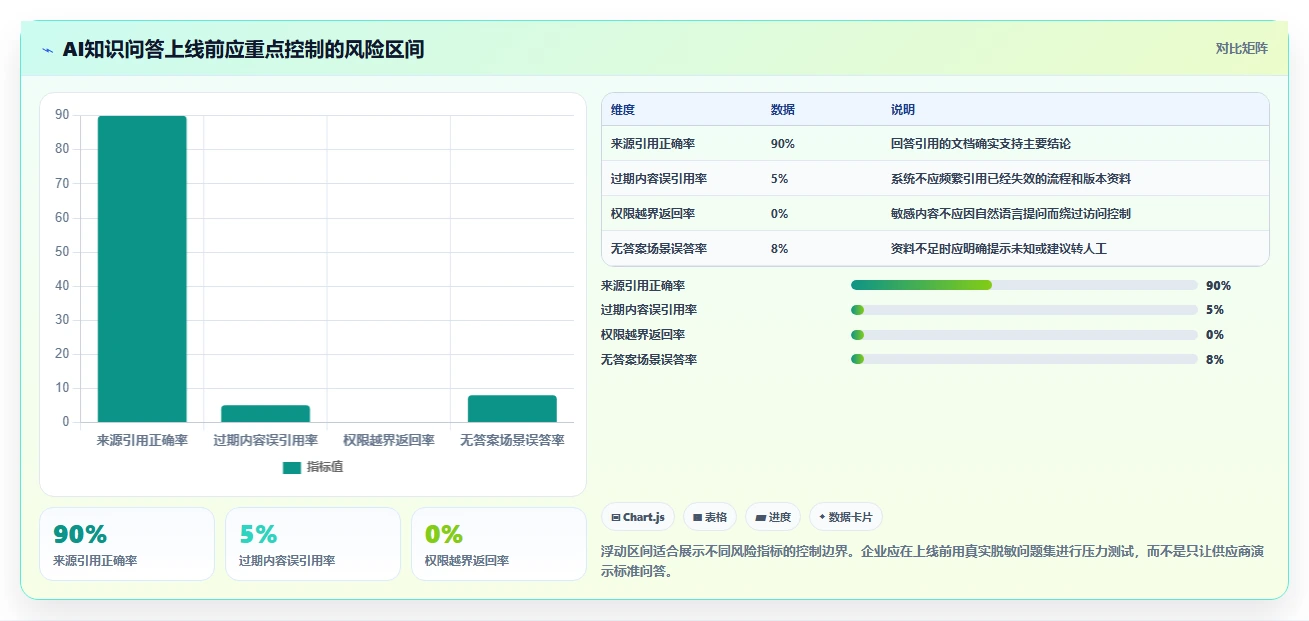Screen dimensions: 1309x621
Task: Select the 数据卡片 tag chip
Action: (846, 517)
